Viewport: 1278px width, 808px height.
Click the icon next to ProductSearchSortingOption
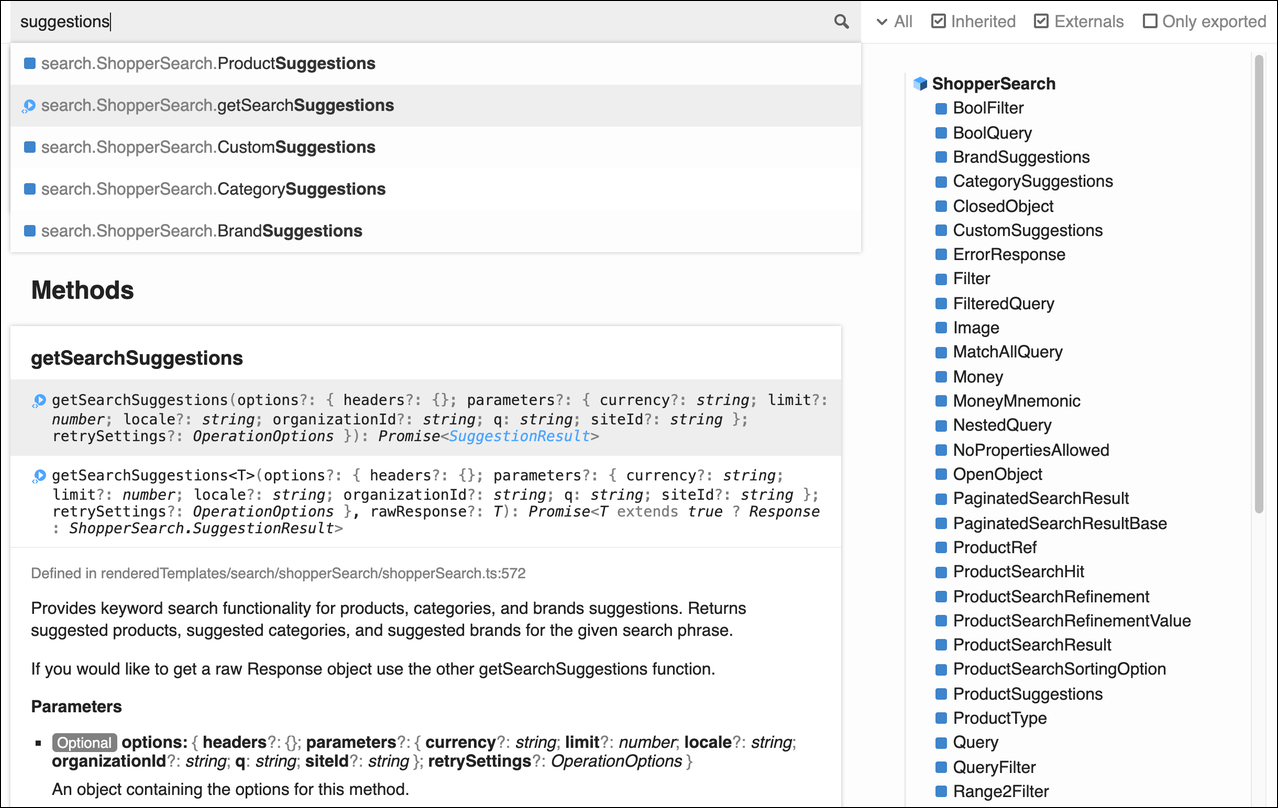[x=941, y=669]
